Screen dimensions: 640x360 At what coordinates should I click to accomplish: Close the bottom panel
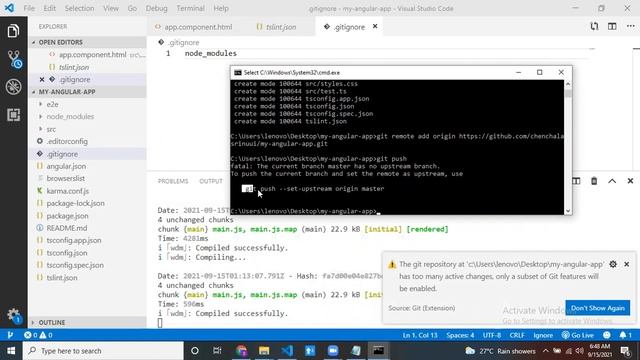(630, 181)
